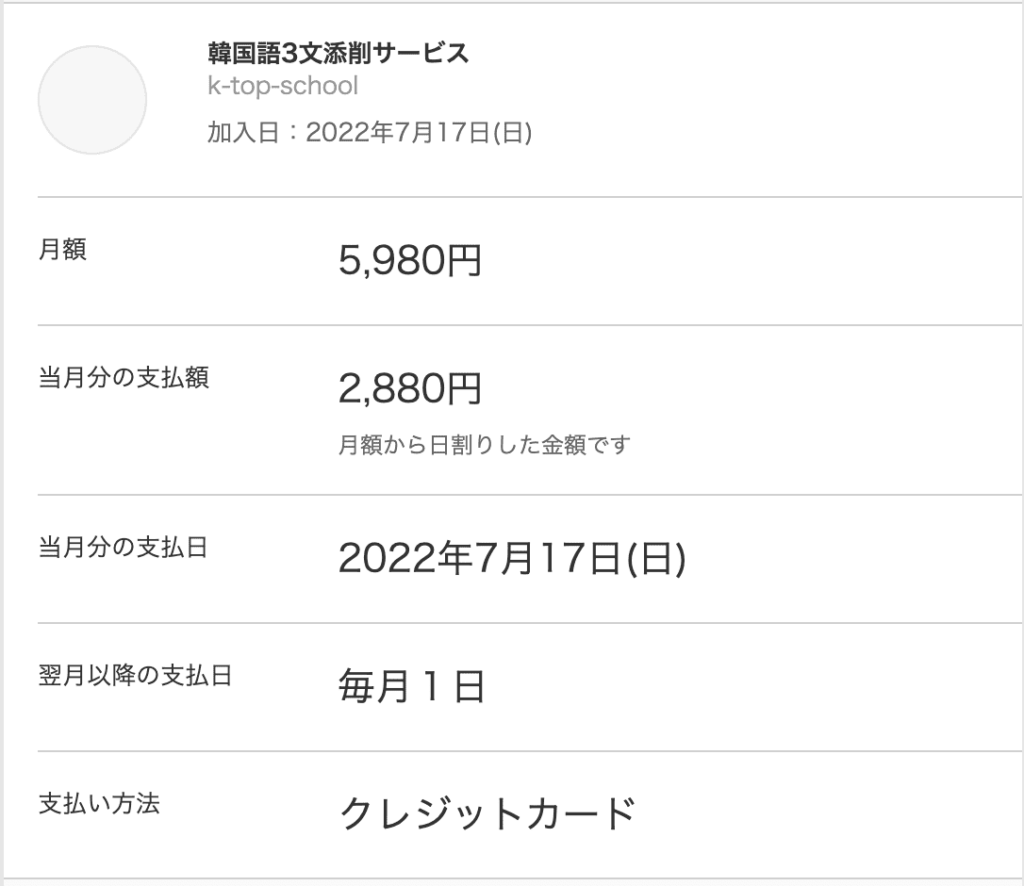Click the 月額 label
The image size is (1024, 886).
(62, 249)
